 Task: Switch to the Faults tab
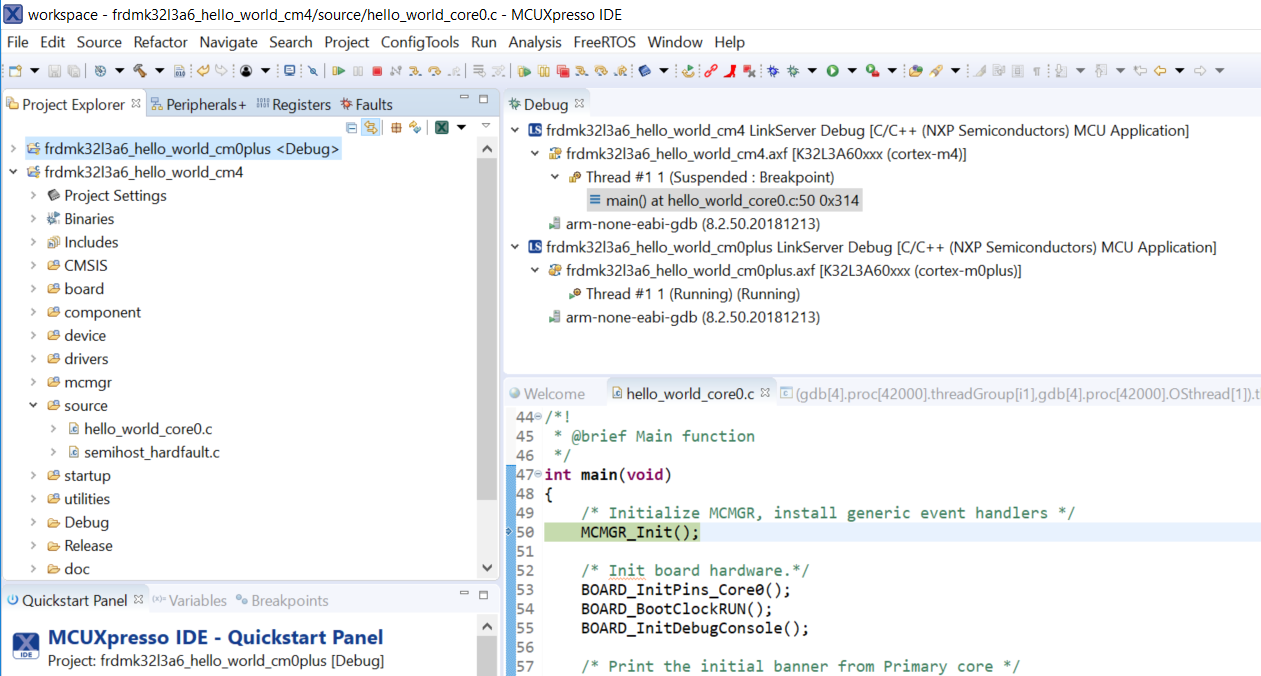click(x=366, y=104)
